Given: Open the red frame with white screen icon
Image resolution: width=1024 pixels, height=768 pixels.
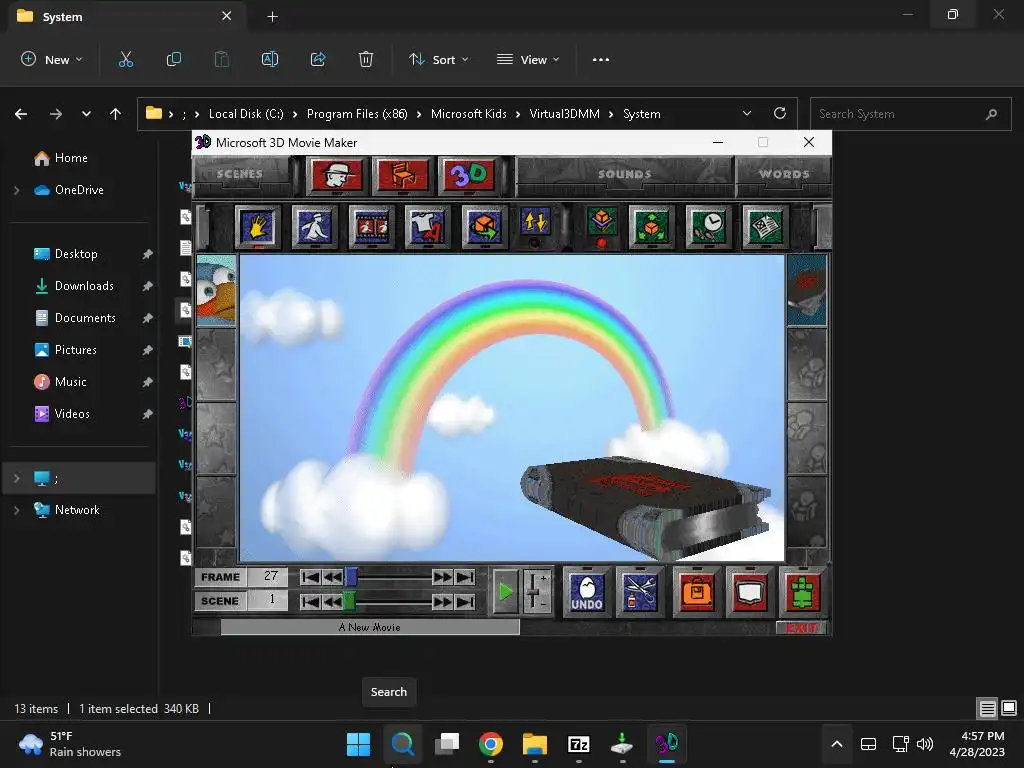Looking at the screenshot, I should (750, 592).
